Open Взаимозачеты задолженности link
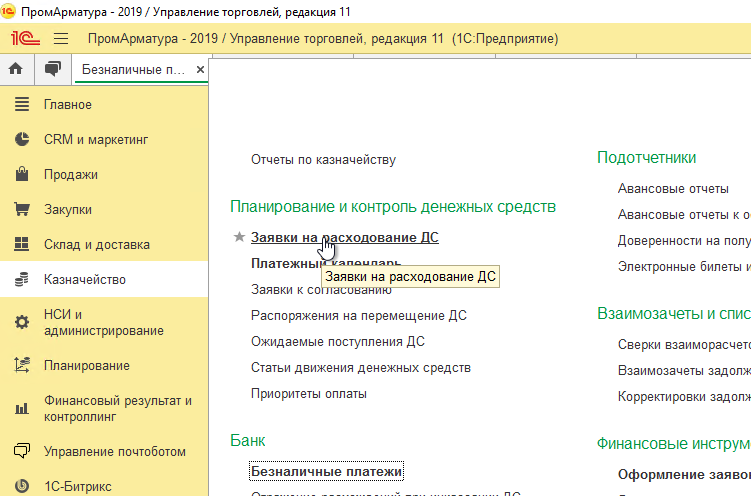Screen dimensions: 751x496 click(x=684, y=371)
